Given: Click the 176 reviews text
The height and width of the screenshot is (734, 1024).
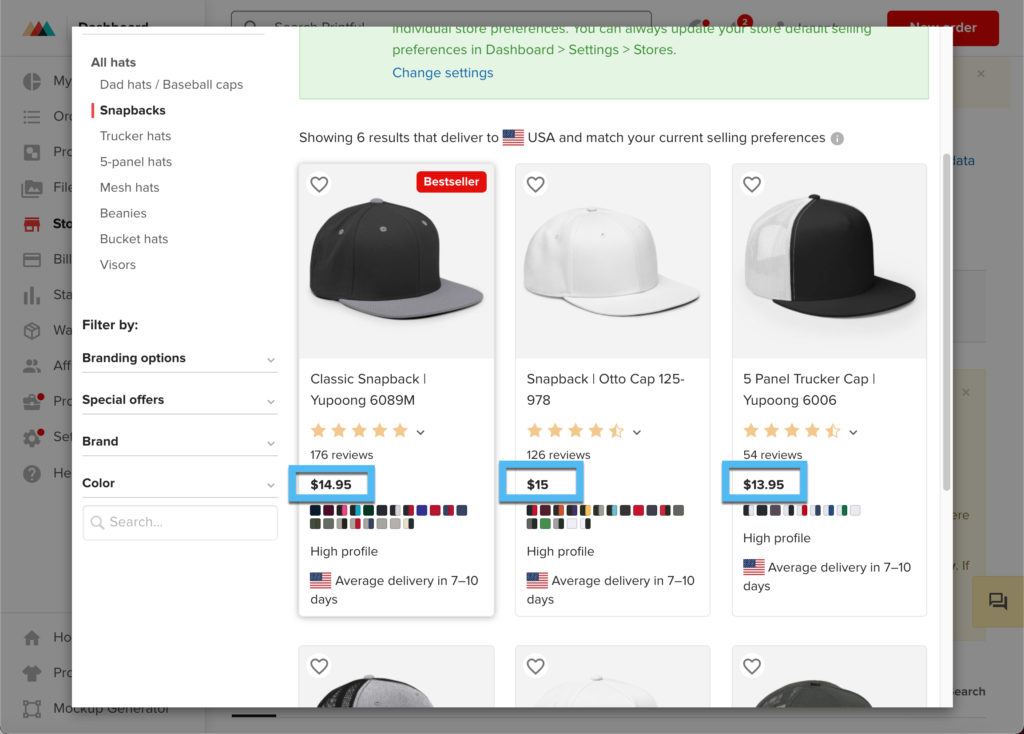Looking at the screenshot, I should click(x=342, y=455).
